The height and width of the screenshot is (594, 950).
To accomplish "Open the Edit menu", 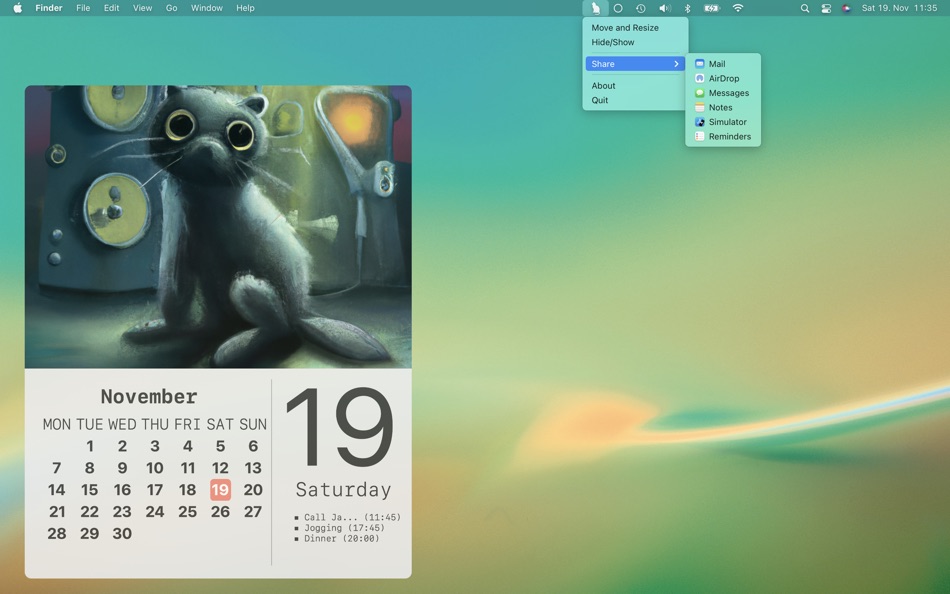I will [x=111, y=8].
